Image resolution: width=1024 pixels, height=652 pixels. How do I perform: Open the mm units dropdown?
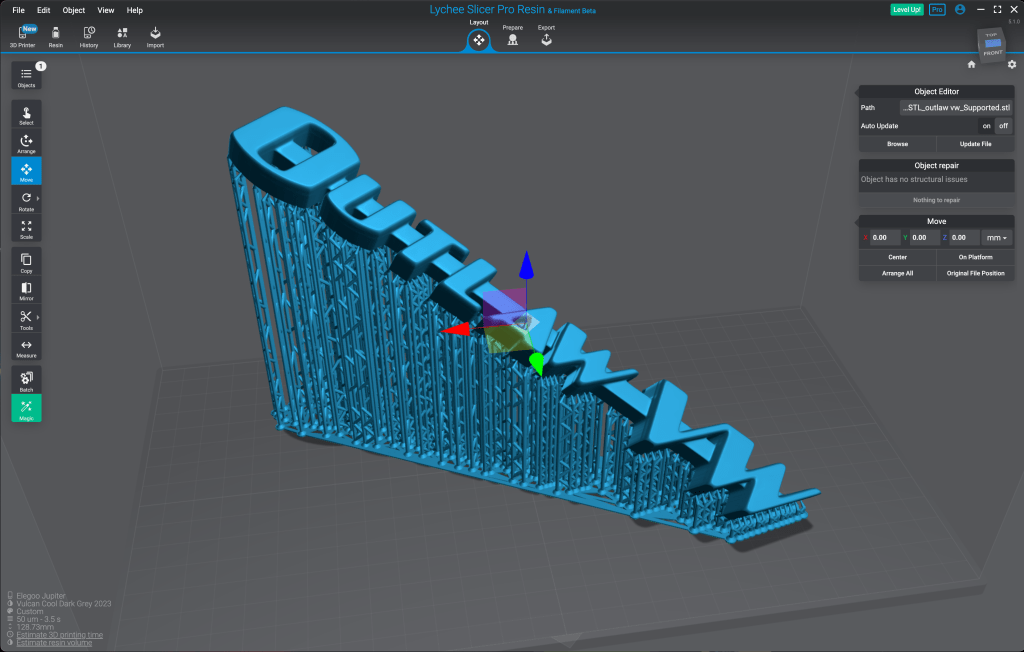(x=997, y=238)
